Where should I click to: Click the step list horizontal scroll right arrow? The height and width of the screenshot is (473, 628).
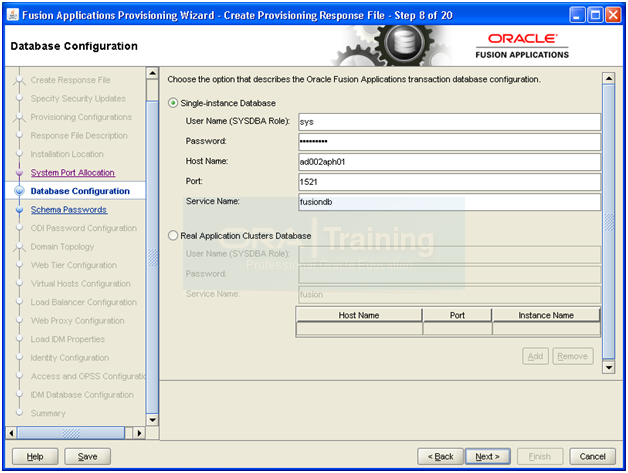(x=139, y=433)
